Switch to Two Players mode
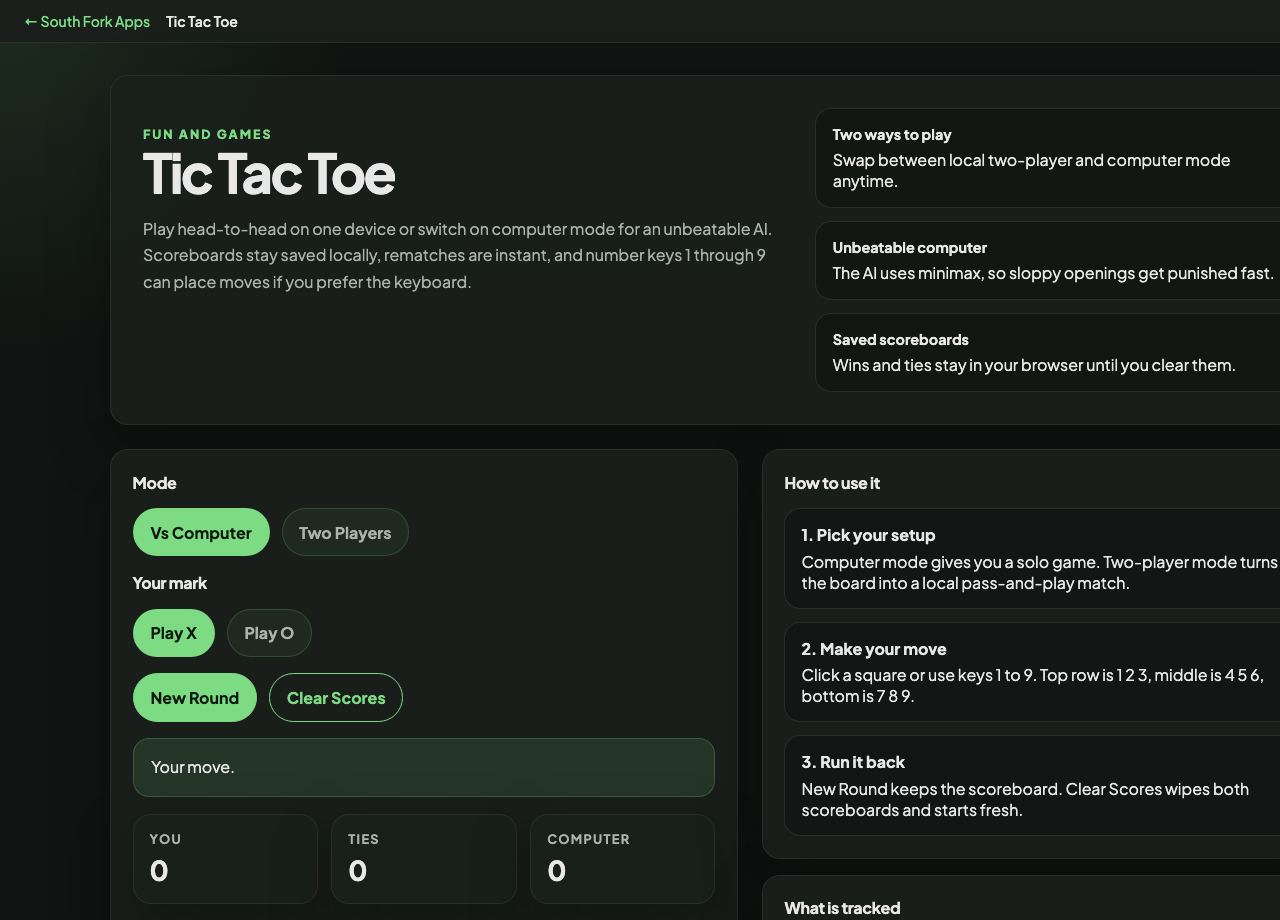This screenshot has width=1280, height=920. (x=345, y=532)
